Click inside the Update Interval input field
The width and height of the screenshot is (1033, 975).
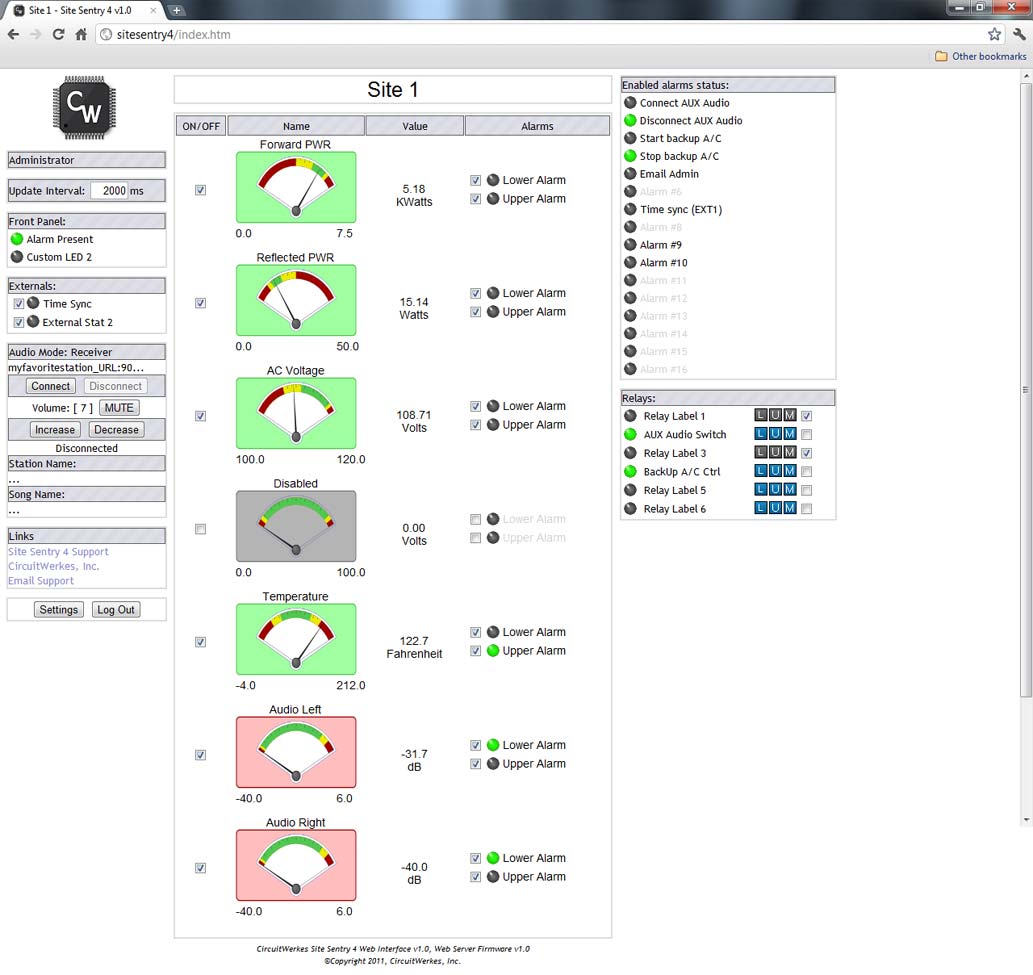[x=110, y=189]
